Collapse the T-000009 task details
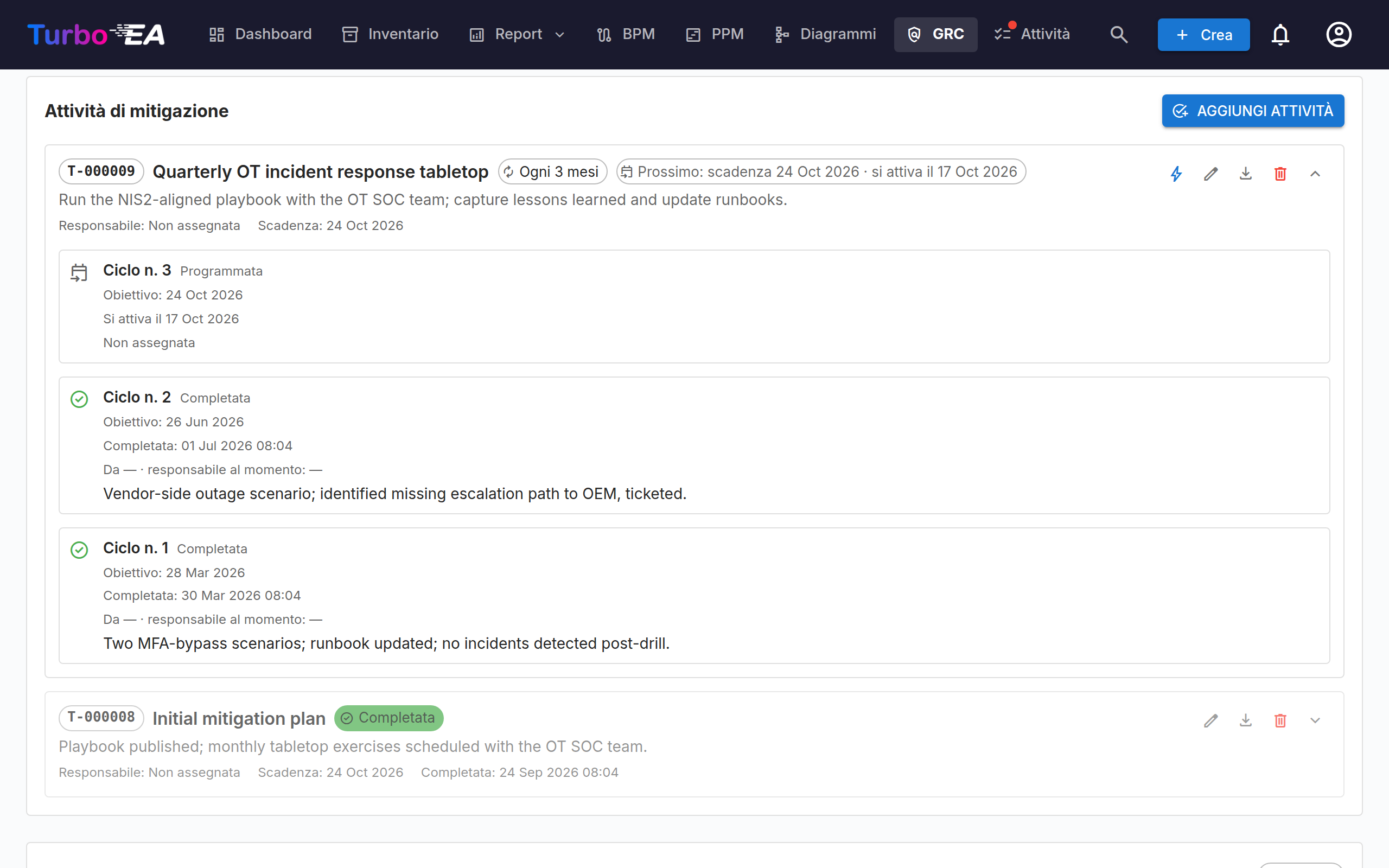This screenshot has height=868, width=1389. click(x=1315, y=174)
